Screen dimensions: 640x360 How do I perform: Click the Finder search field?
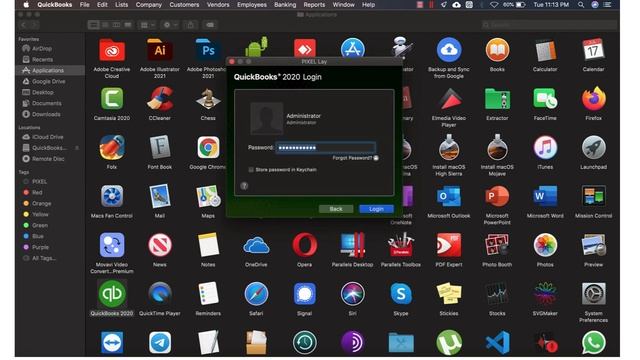549,25
